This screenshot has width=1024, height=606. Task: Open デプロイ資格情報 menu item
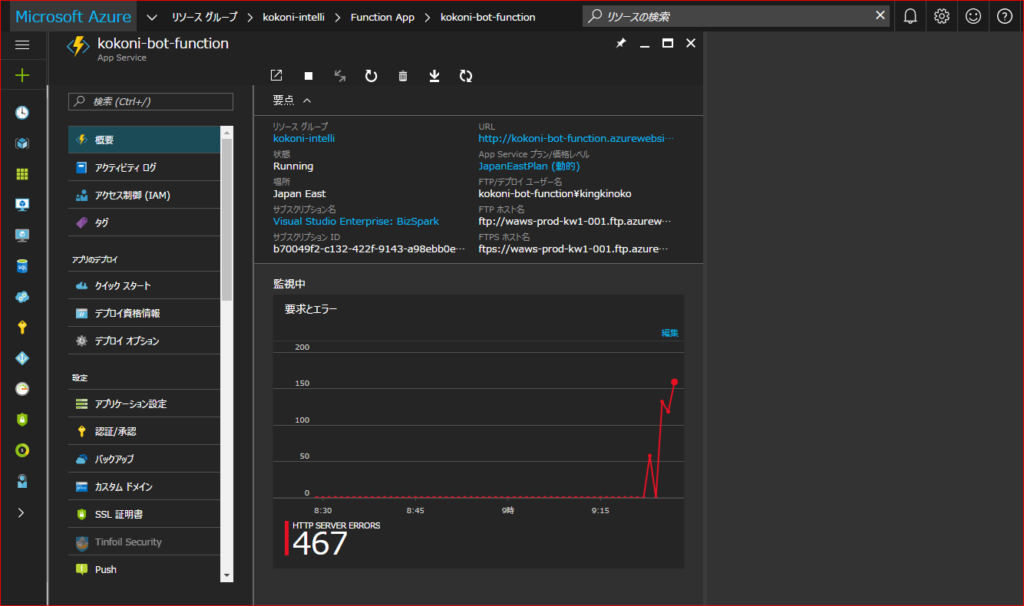(x=144, y=313)
